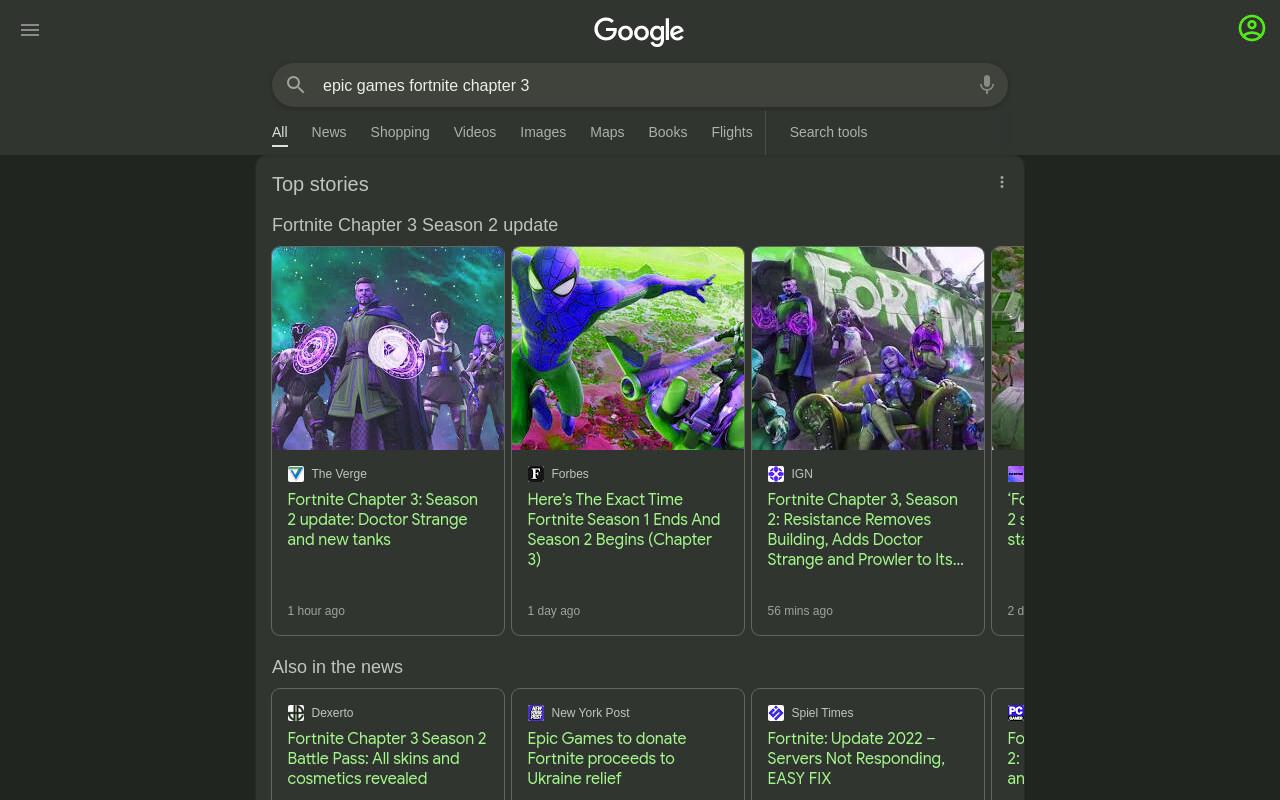Click the Dexerto publisher icon
Screen dimensions: 1280x800
296,713
